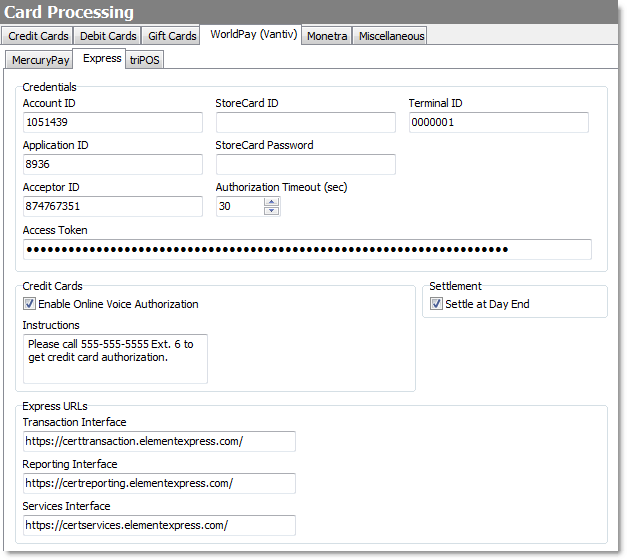Click the Services Interface URL field
Screen dimensions: 627x560
[x=159, y=525]
